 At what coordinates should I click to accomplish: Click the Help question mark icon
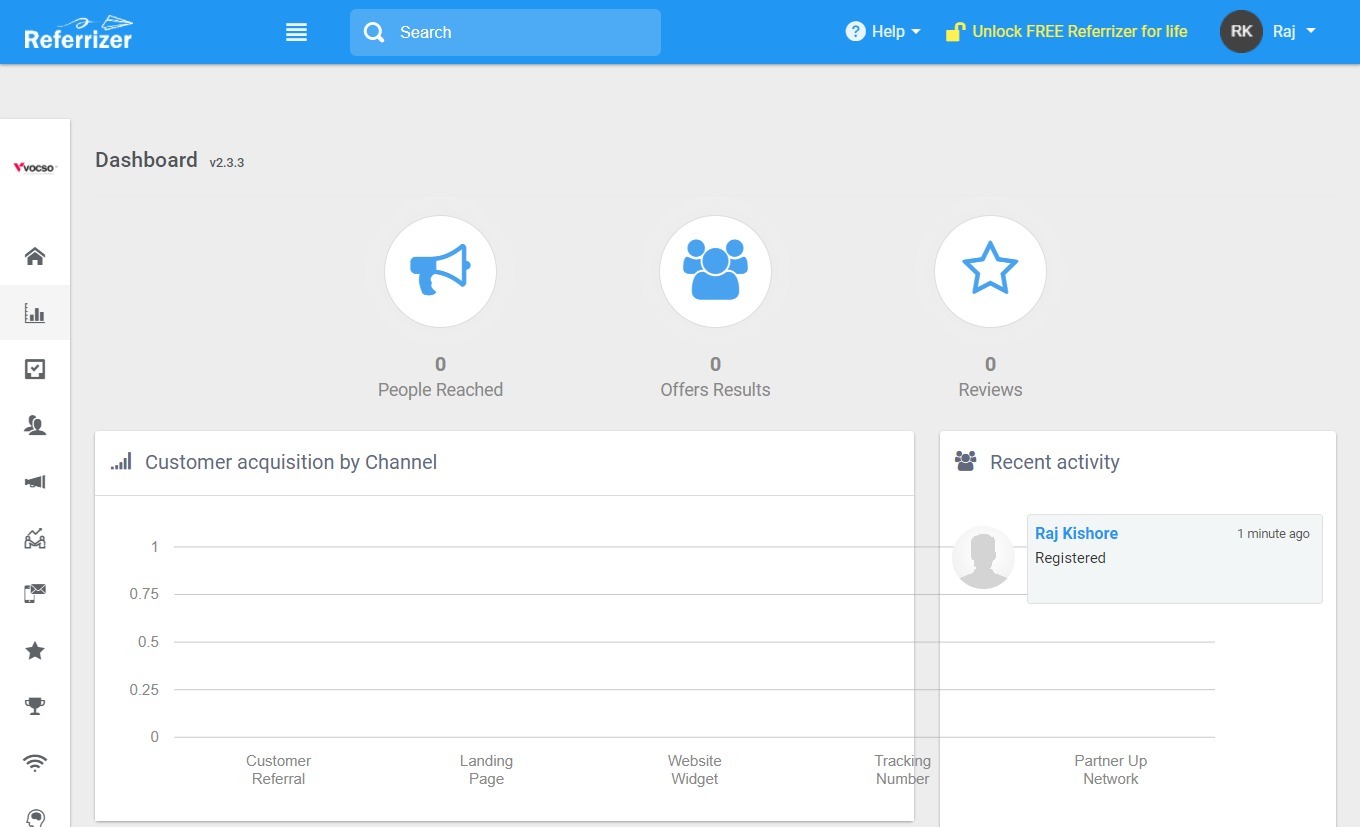855,32
